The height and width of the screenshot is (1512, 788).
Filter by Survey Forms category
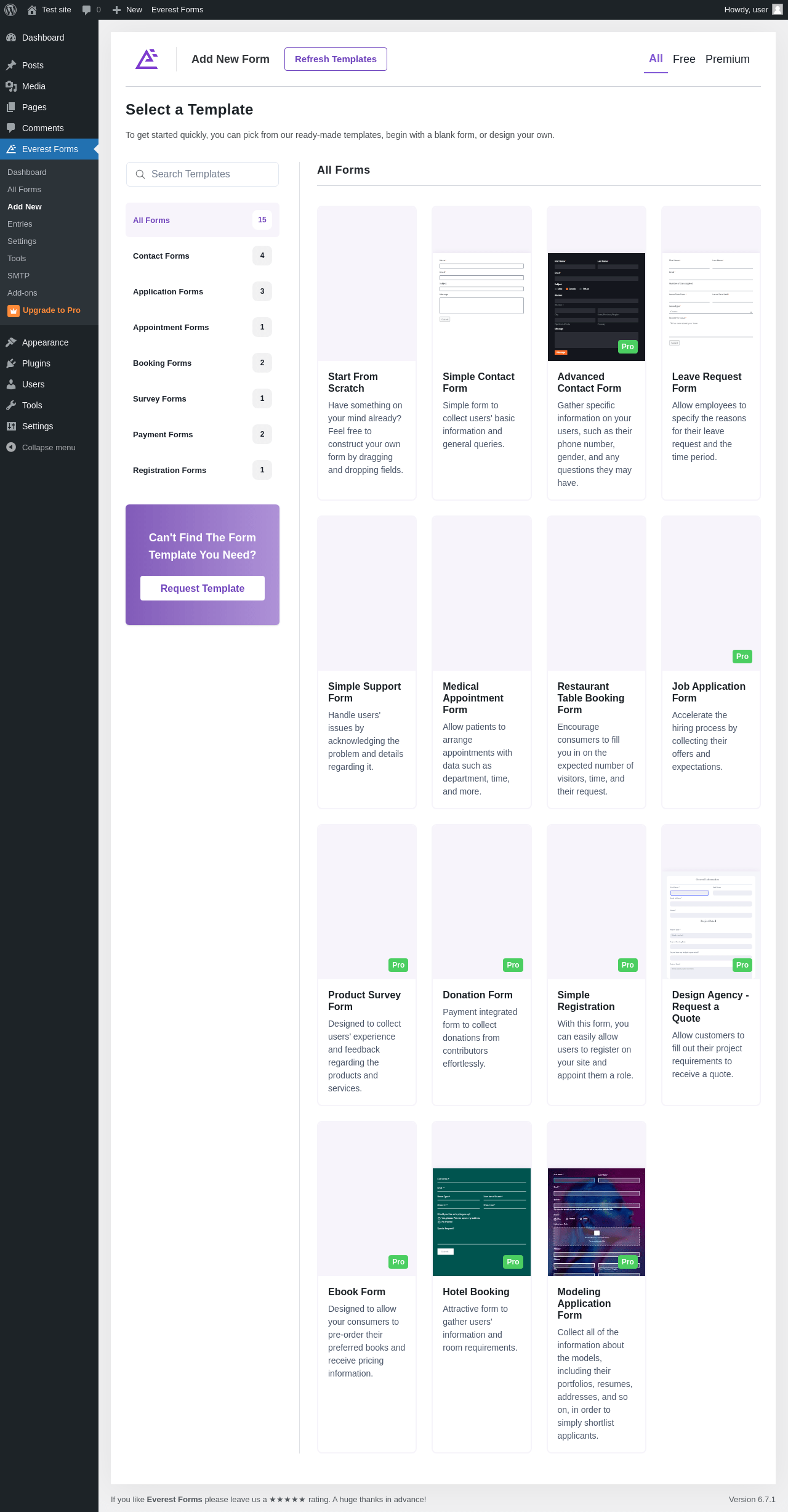pyautogui.click(x=203, y=398)
